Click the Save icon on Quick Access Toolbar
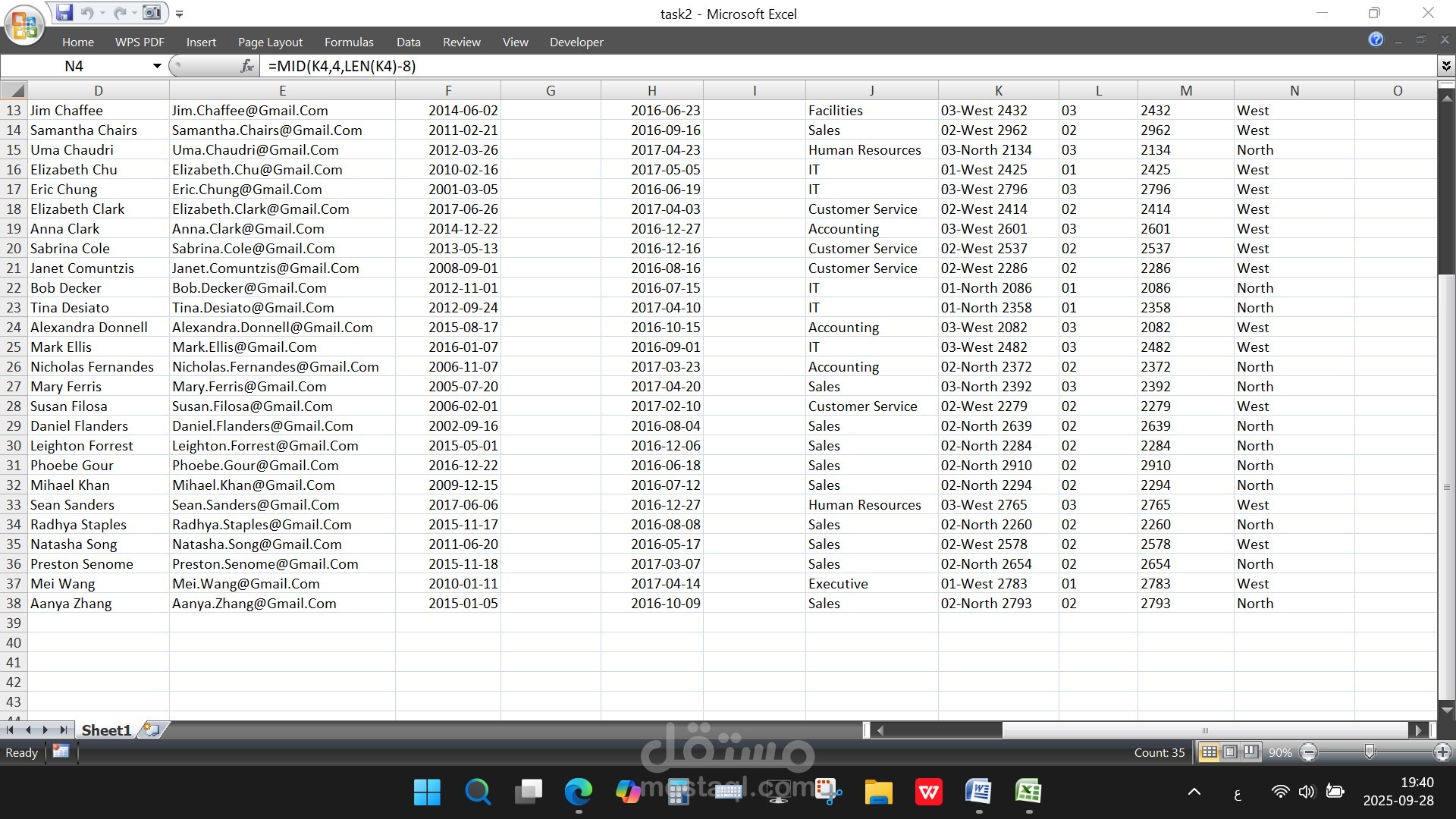Image resolution: width=1456 pixels, height=819 pixels. point(64,12)
